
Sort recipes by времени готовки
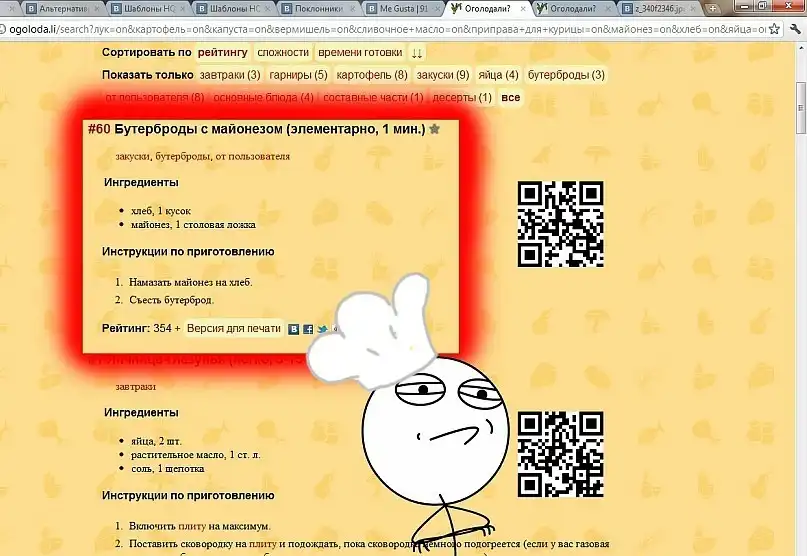coord(360,52)
